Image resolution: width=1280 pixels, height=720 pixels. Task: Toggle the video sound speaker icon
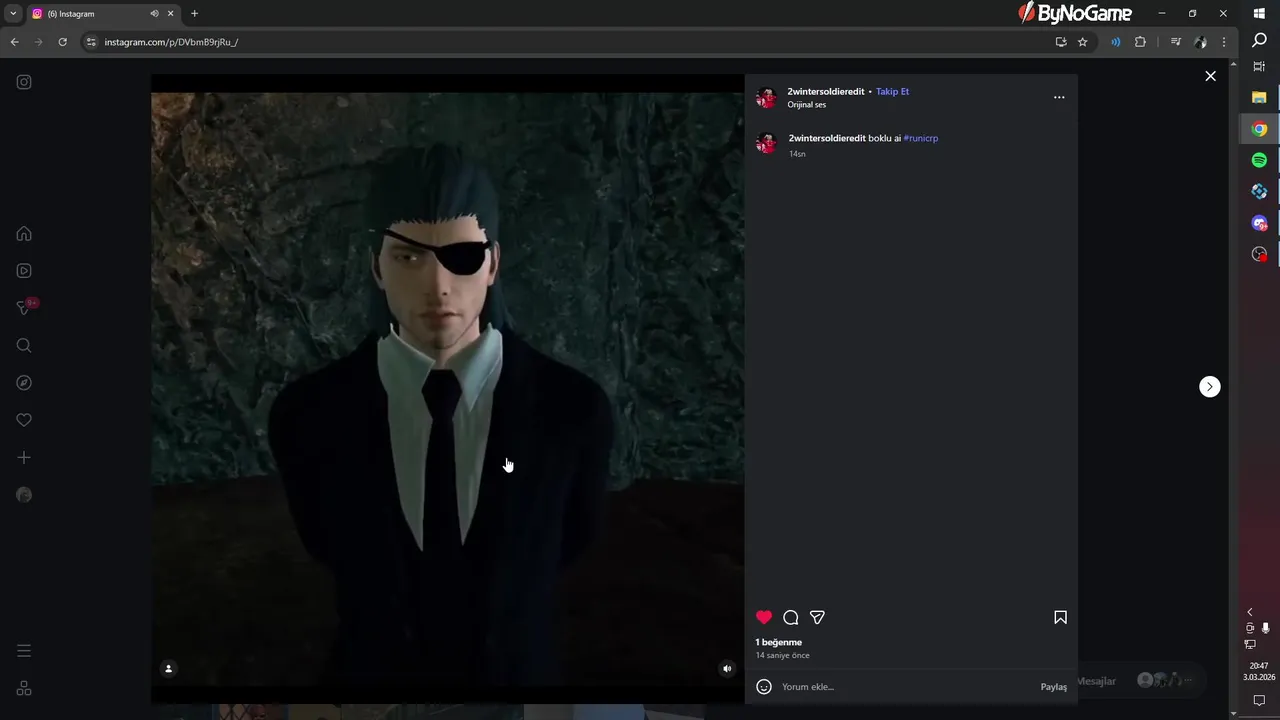tap(727, 669)
